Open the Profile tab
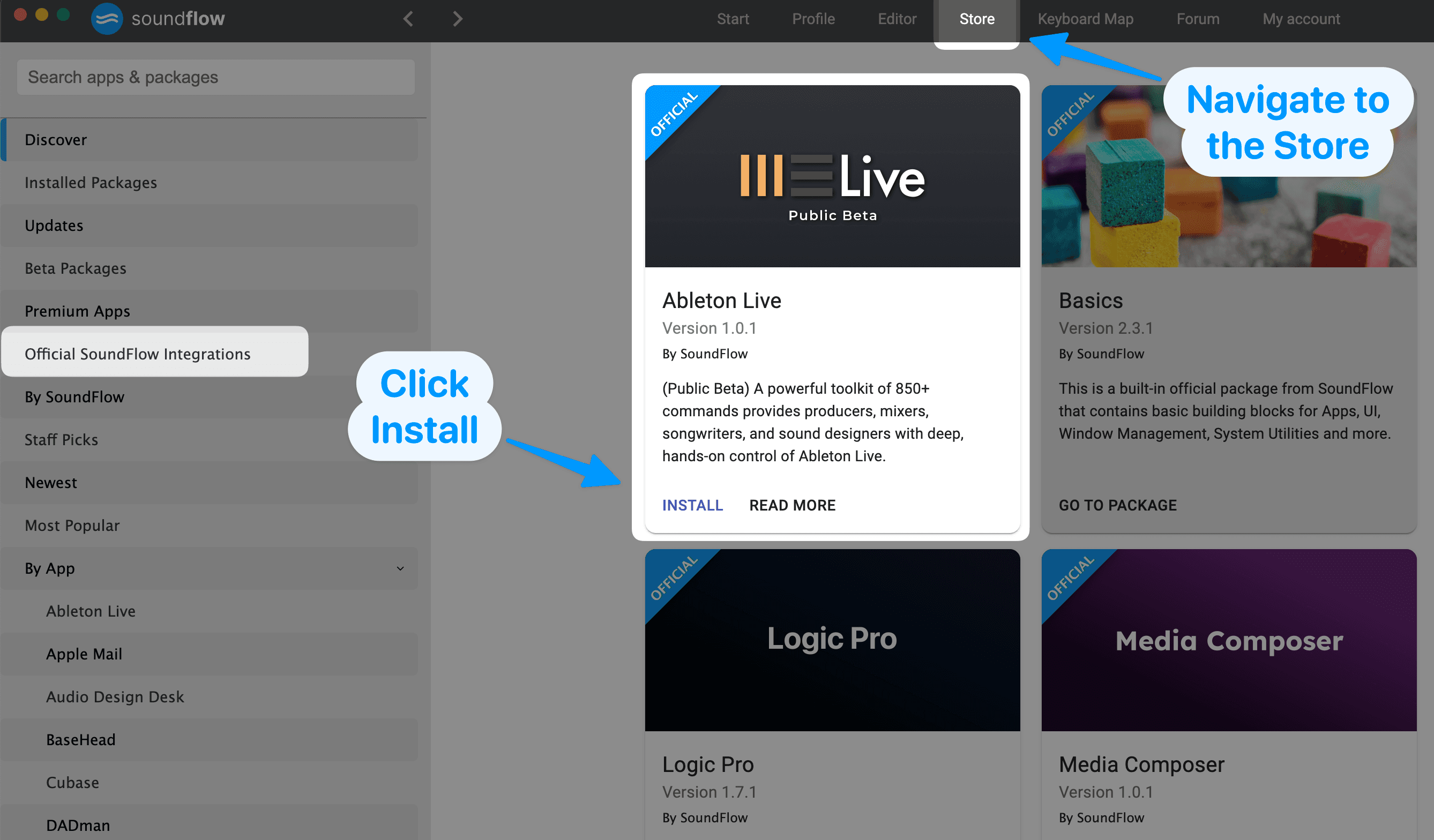1434x840 pixels. tap(813, 19)
